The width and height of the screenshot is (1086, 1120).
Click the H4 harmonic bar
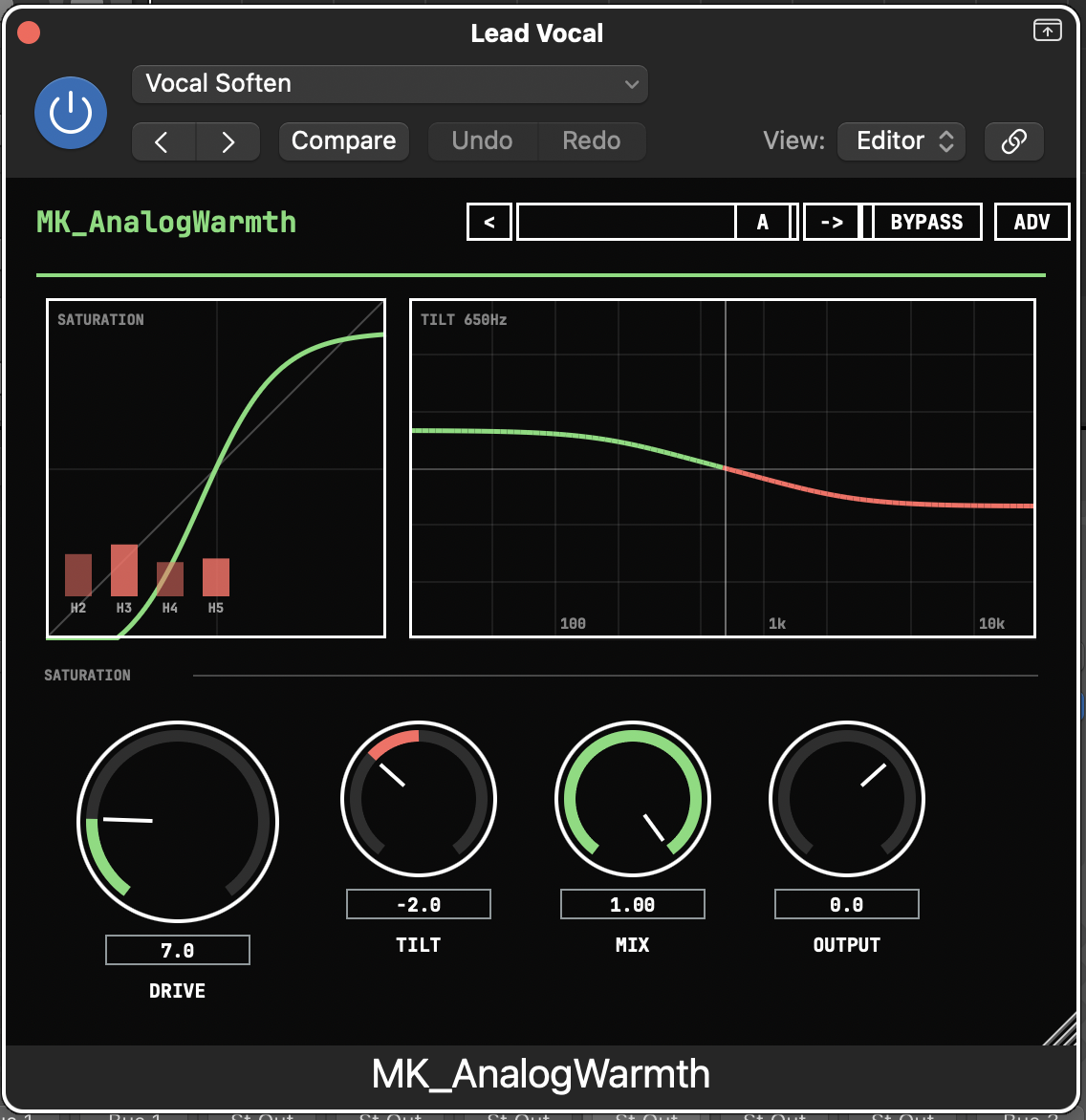(170, 579)
